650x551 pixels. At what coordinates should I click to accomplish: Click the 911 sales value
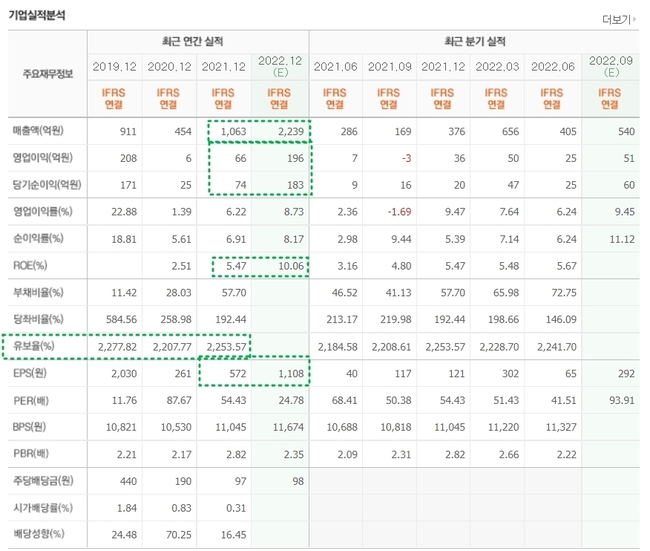click(128, 131)
